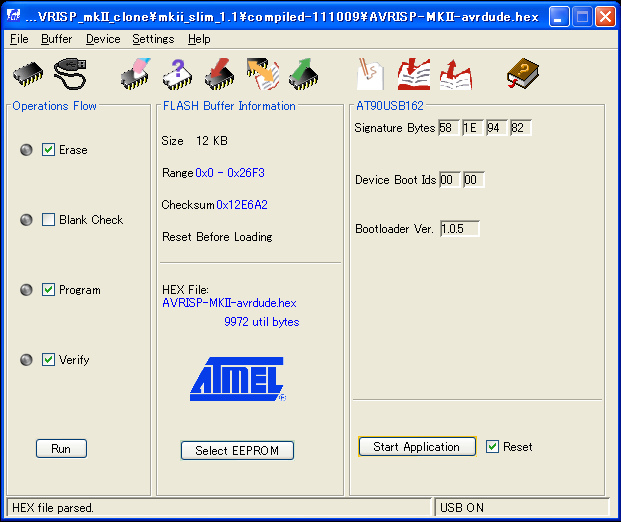
Task: Disable the Reset checkbox
Action: (492, 447)
